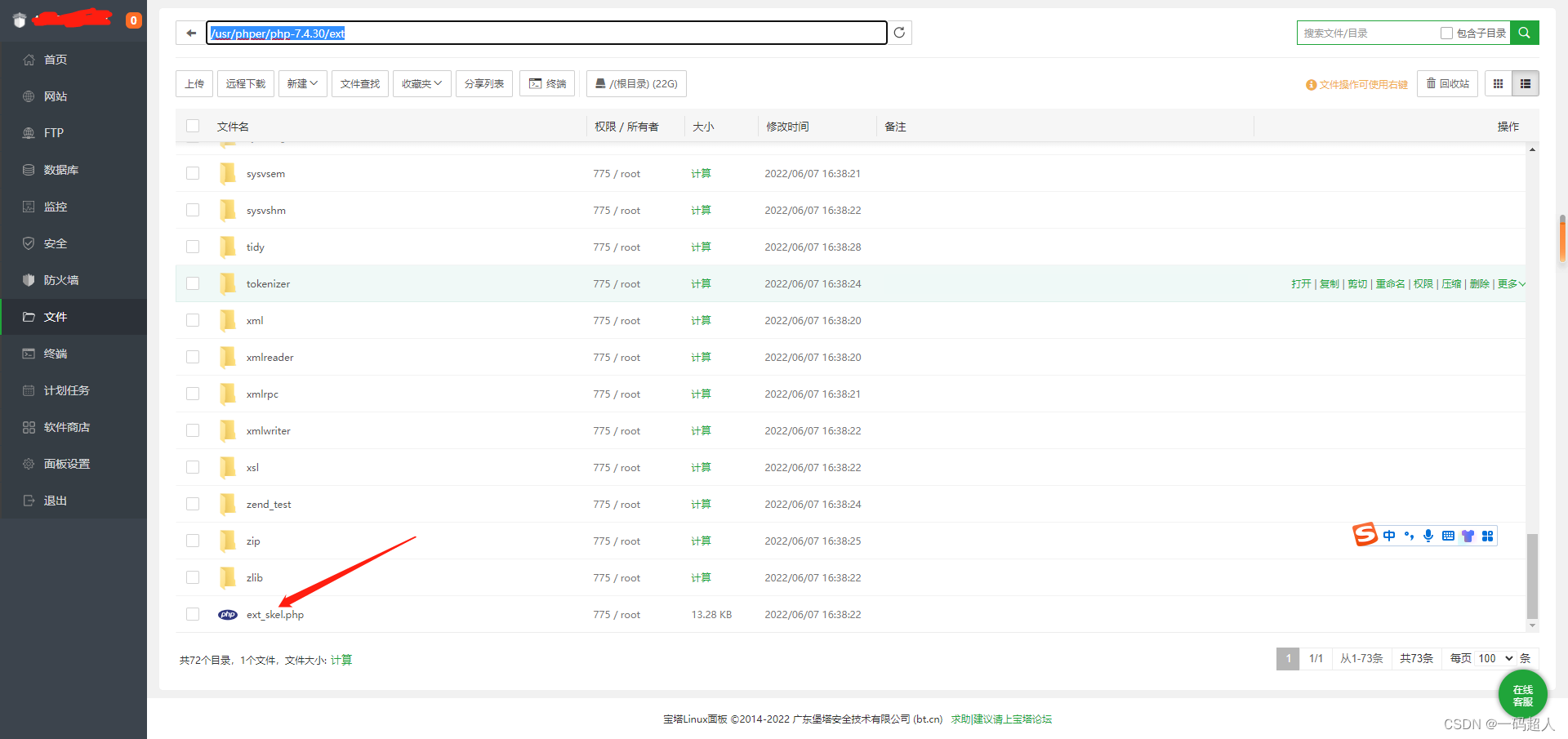Click page number 1 in pagination
Viewport: 1568px width, 739px height.
[x=1288, y=658]
